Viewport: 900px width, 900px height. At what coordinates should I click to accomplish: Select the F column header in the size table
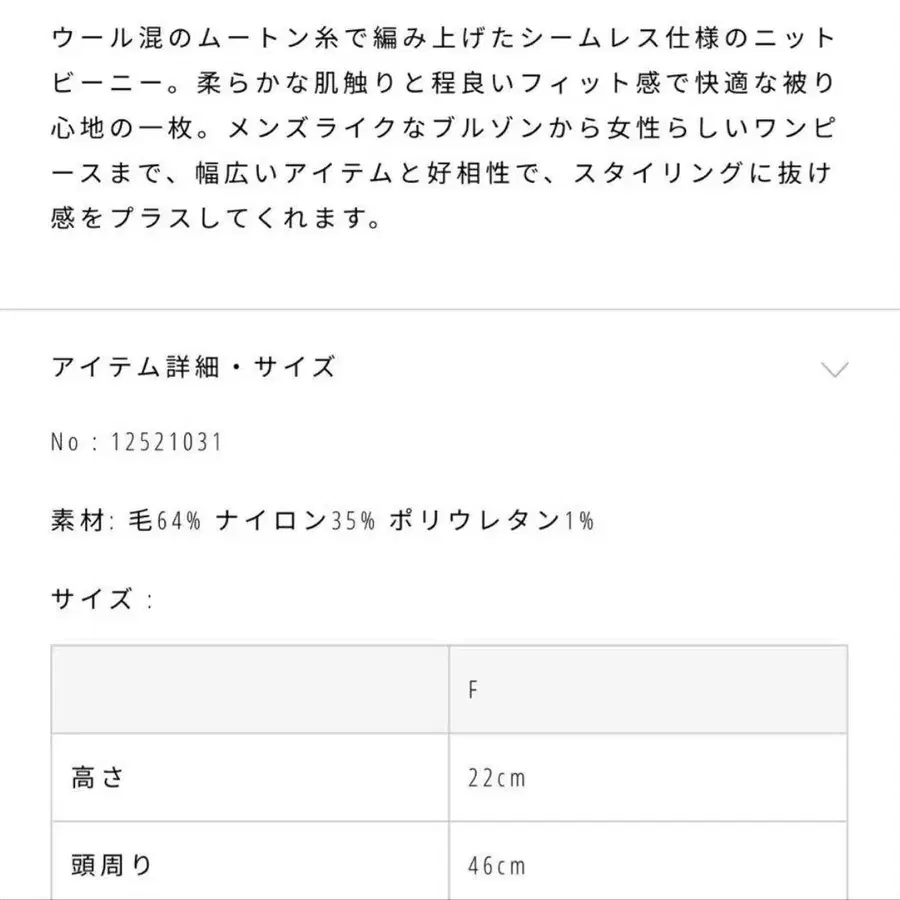pos(472,688)
